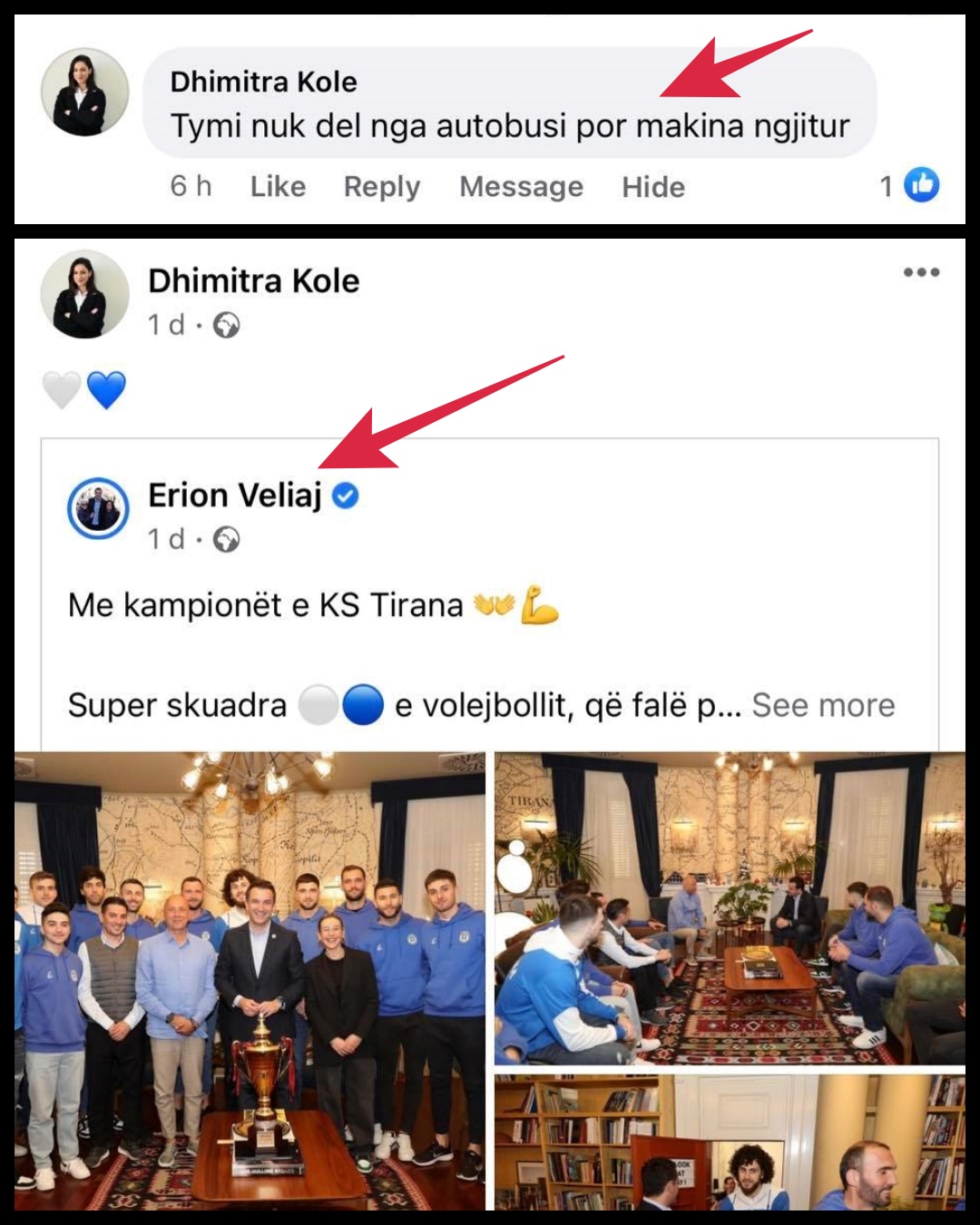Viewport: 980px width, 1225px height.
Task: Expand post text with See more
Action: pyautogui.click(x=823, y=705)
